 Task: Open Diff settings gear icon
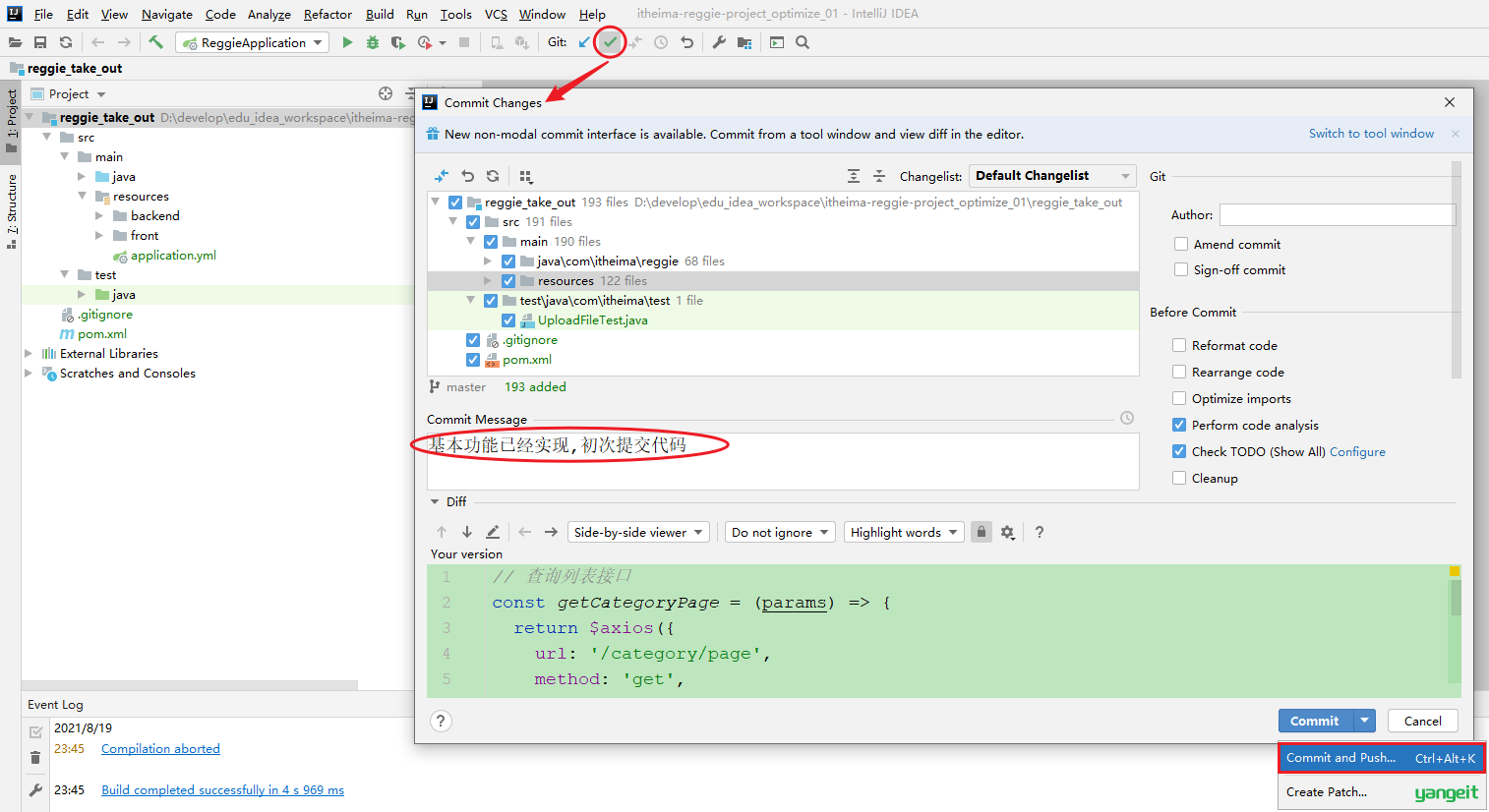(x=1007, y=532)
